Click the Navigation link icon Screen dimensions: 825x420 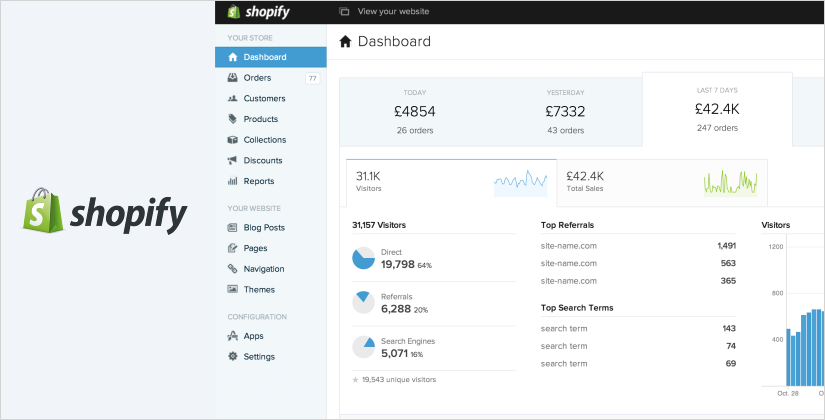(x=232, y=269)
